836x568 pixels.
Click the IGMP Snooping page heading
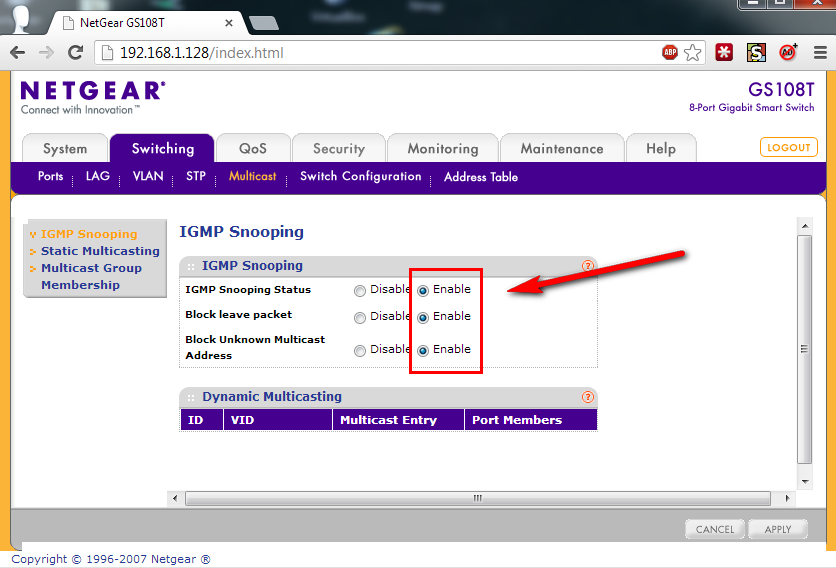click(x=242, y=232)
